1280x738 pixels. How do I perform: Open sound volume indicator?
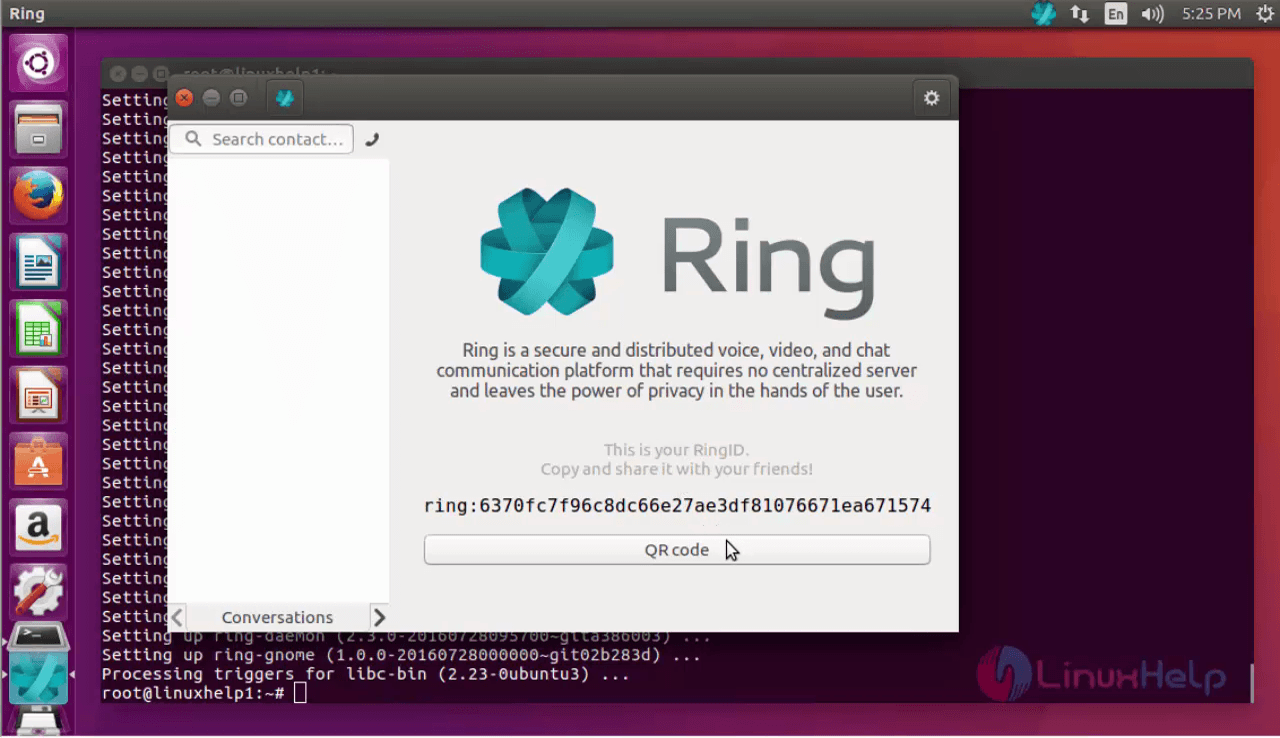click(x=1152, y=14)
